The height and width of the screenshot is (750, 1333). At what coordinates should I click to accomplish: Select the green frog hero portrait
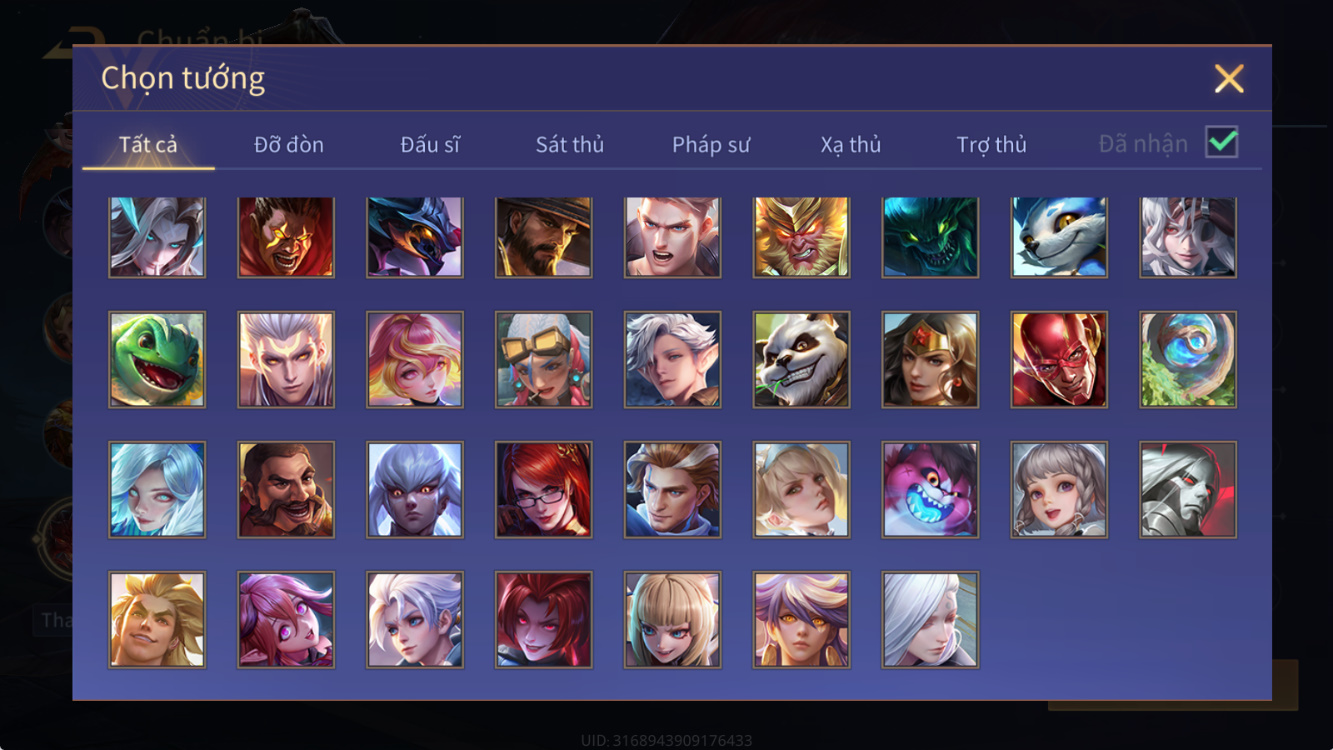tap(157, 360)
